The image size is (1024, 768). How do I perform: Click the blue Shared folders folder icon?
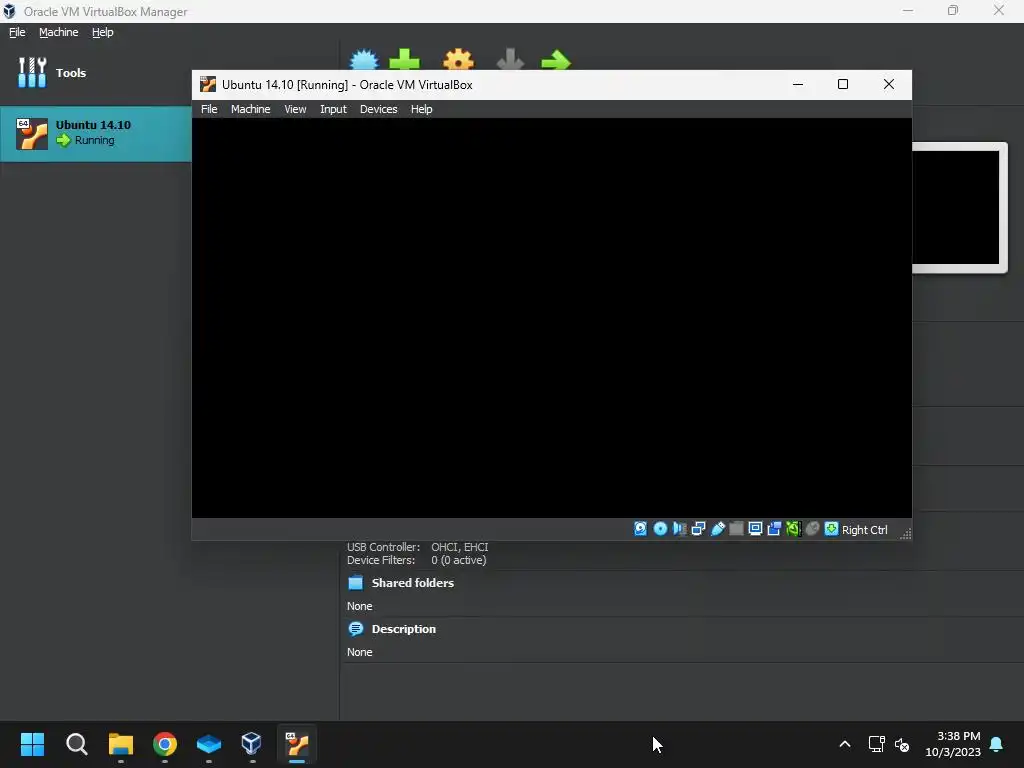(355, 583)
